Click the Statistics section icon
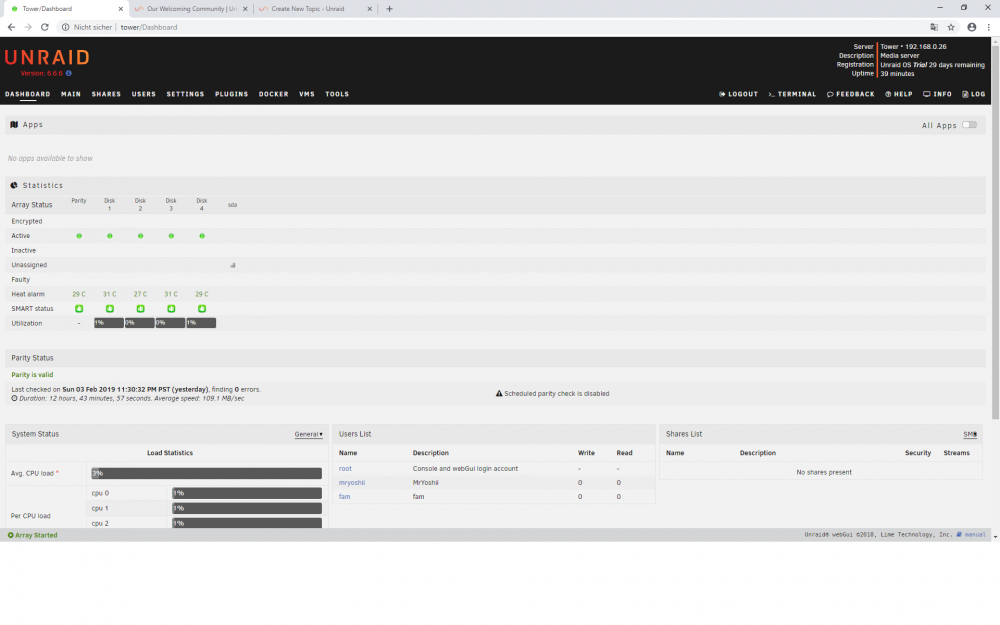This screenshot has width=1000, height=625. (14, 186)
